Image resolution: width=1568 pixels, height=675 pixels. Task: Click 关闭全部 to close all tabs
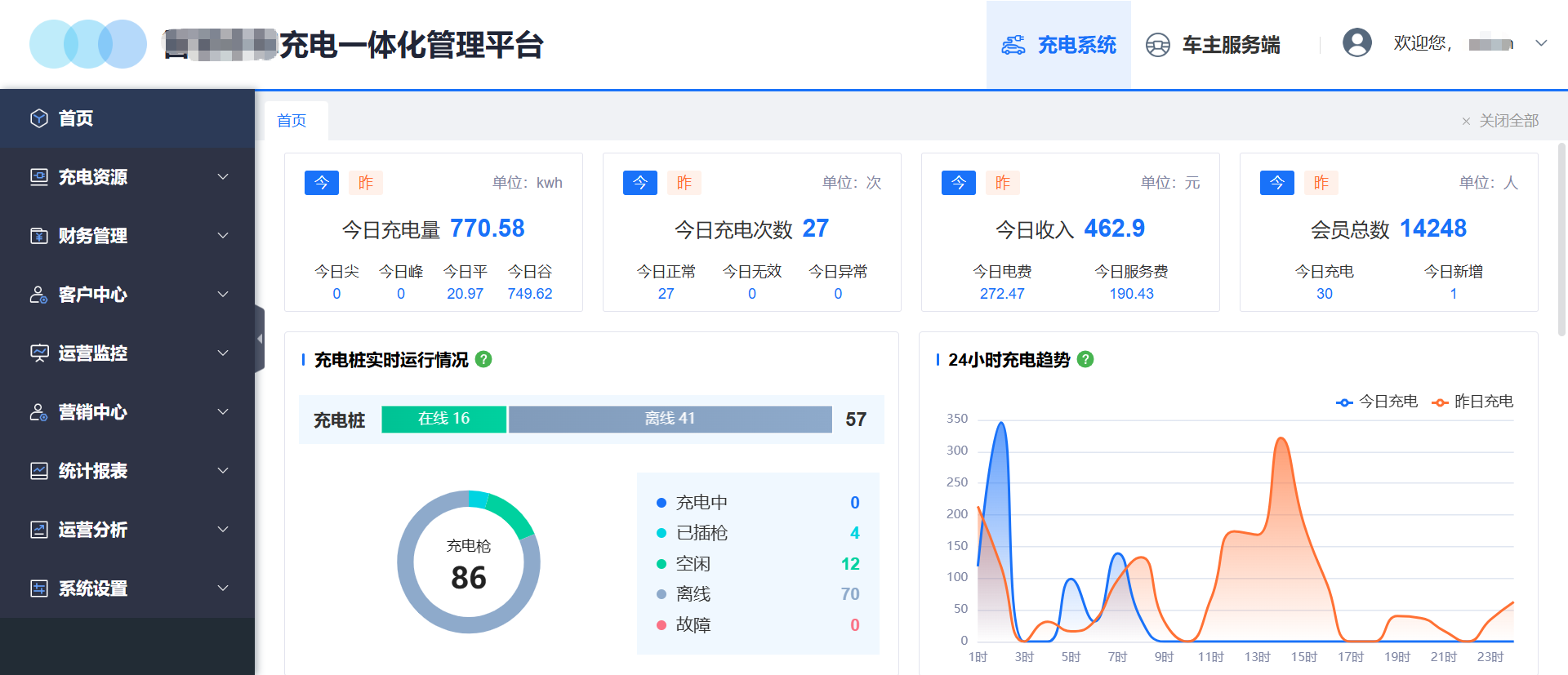(1509, 122)
